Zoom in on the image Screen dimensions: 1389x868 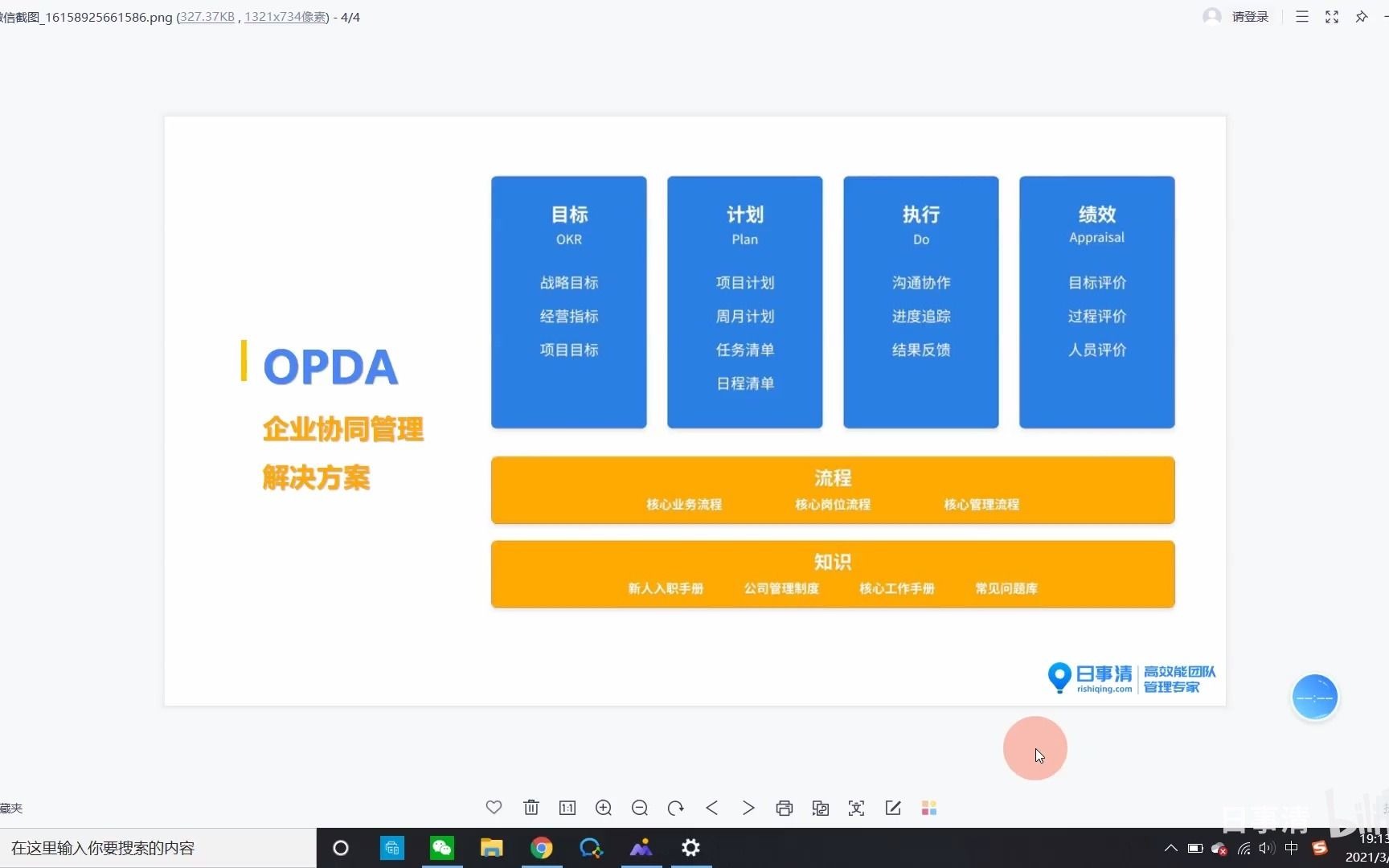[x=604, y=808]
